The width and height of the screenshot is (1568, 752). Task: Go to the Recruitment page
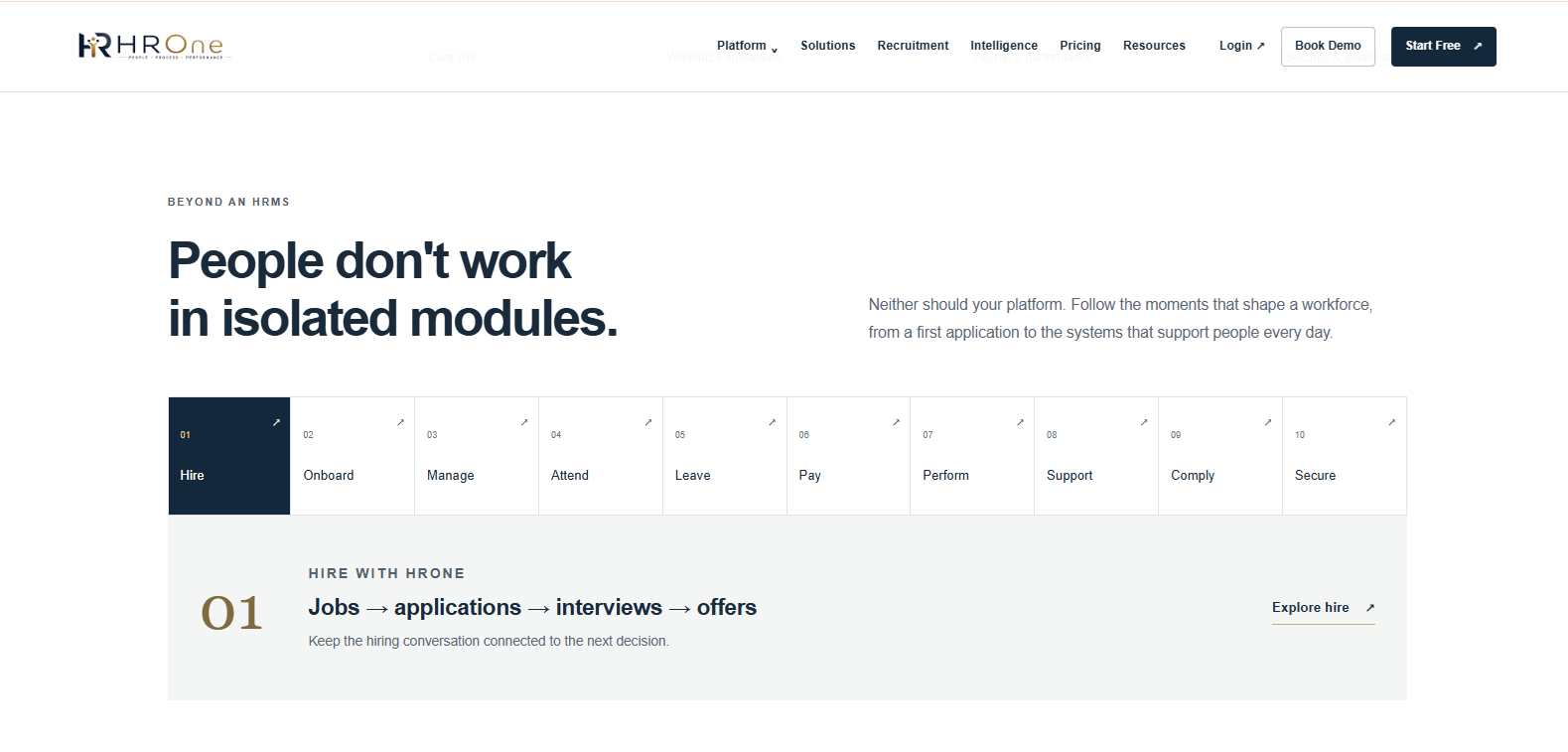coord(913,46)
